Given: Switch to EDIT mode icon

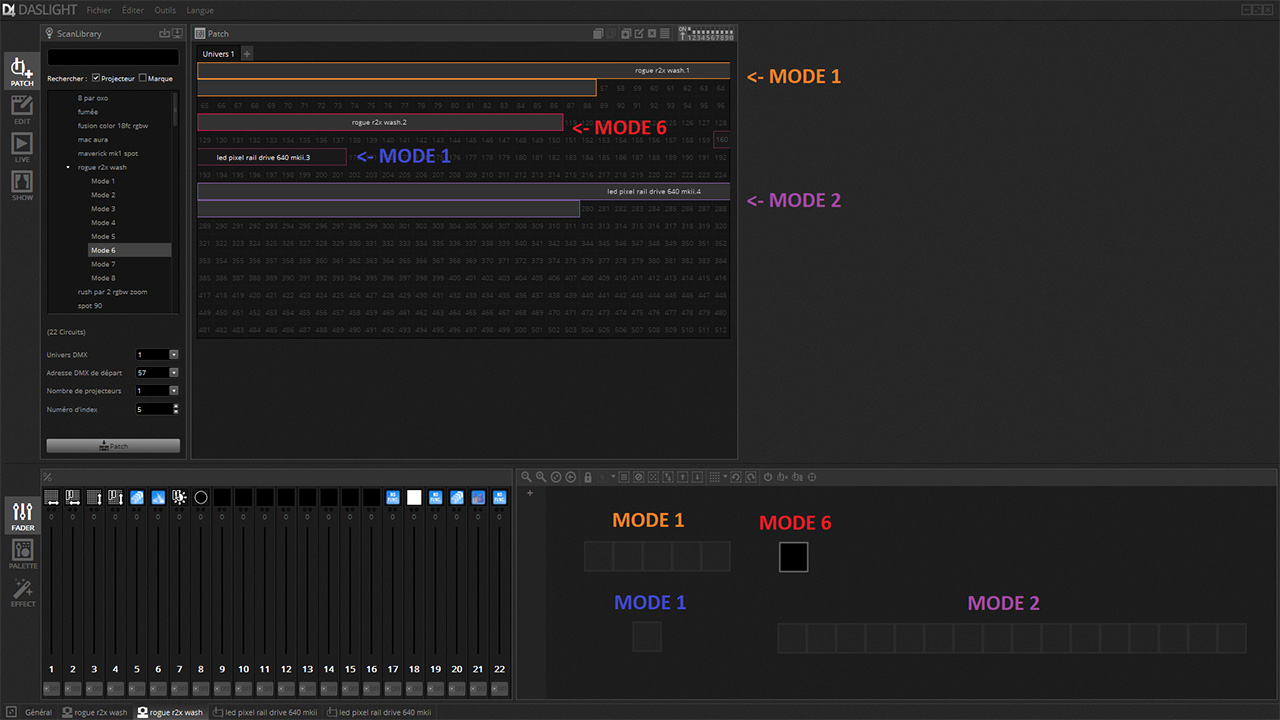Looking at the screenshot, I should [22, 109].
